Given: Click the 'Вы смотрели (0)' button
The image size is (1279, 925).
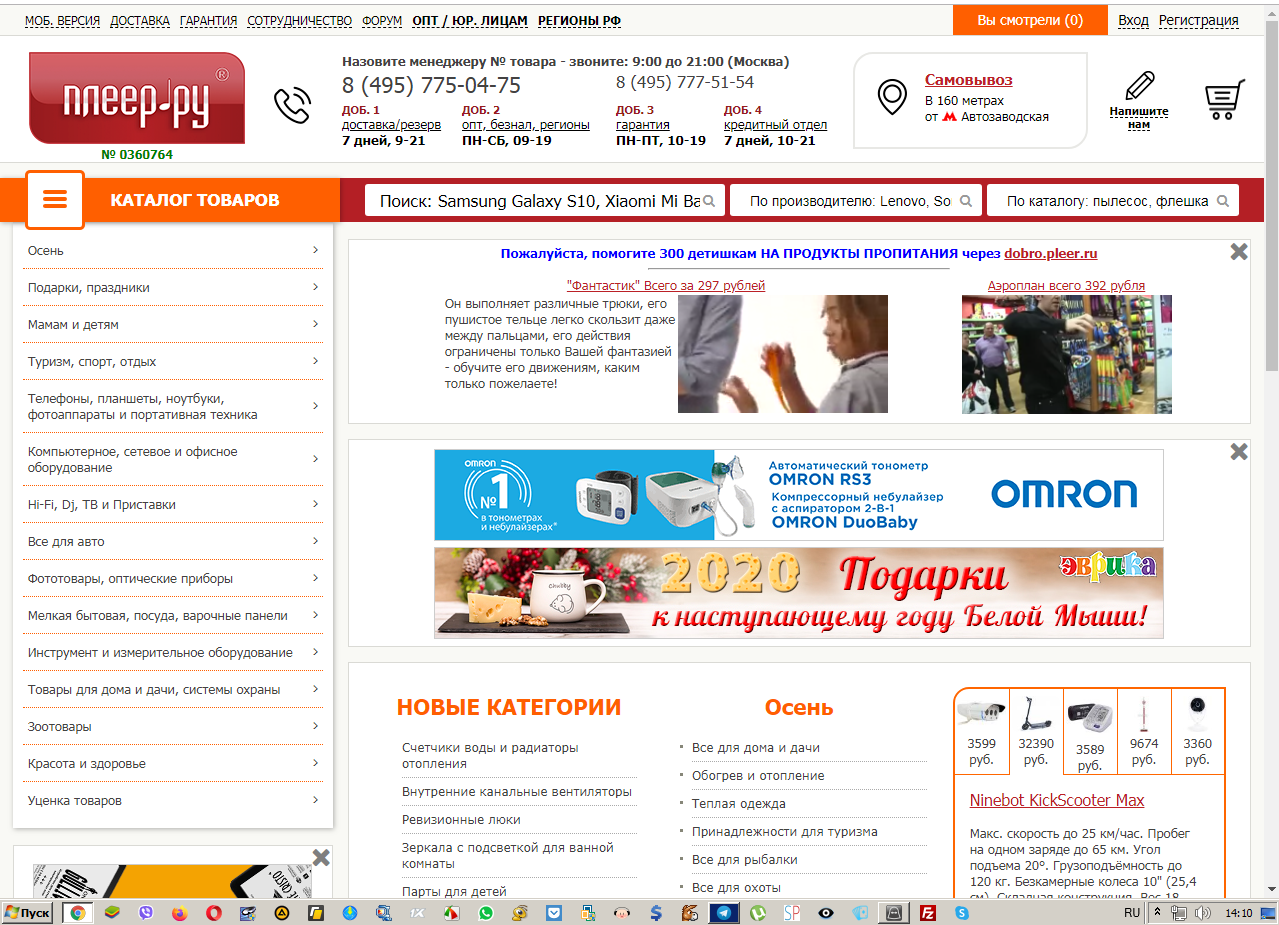Looking at the screenshot, I should [1030, 20].
